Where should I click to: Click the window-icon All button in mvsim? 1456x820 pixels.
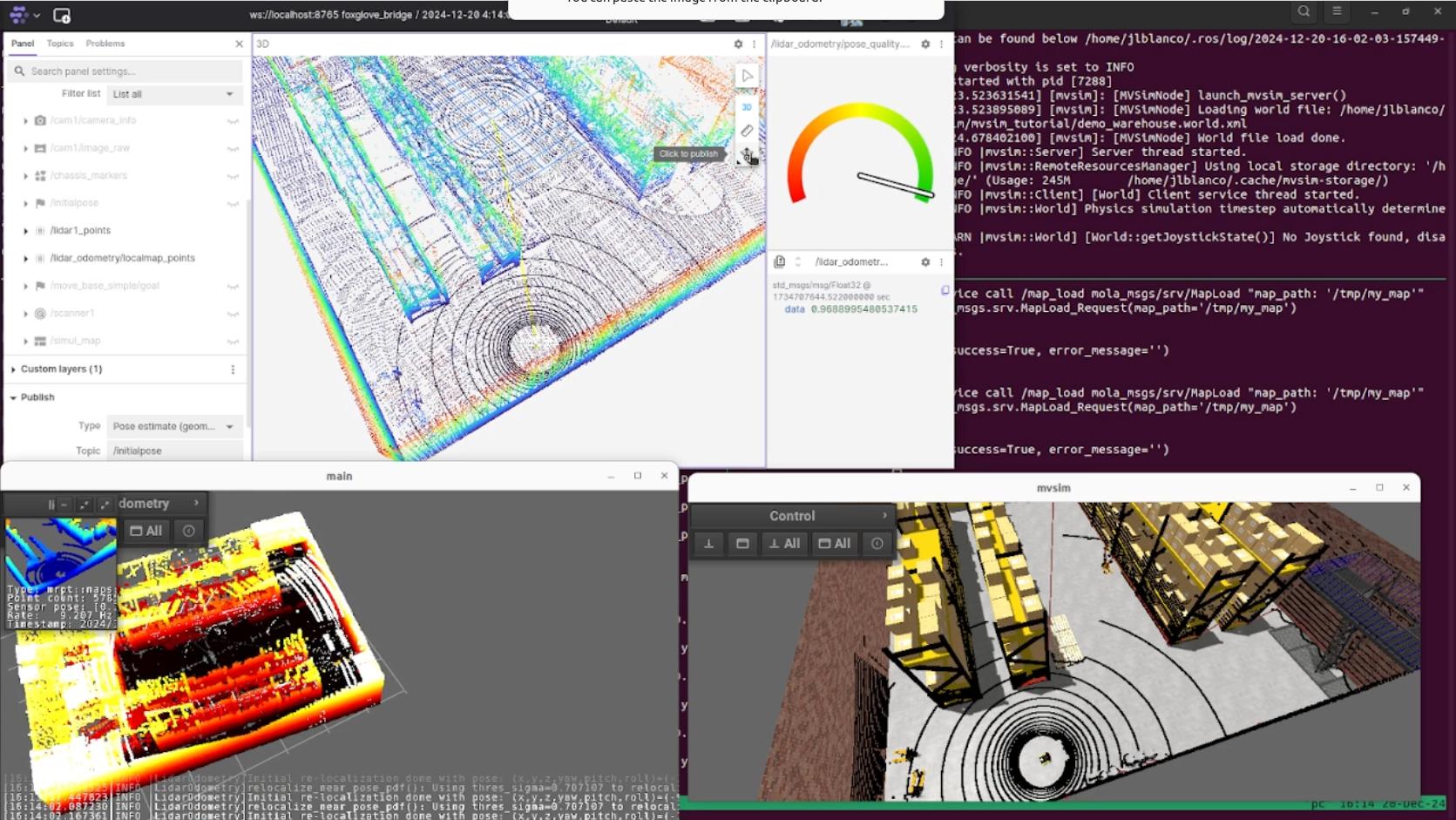click(835, 544)
